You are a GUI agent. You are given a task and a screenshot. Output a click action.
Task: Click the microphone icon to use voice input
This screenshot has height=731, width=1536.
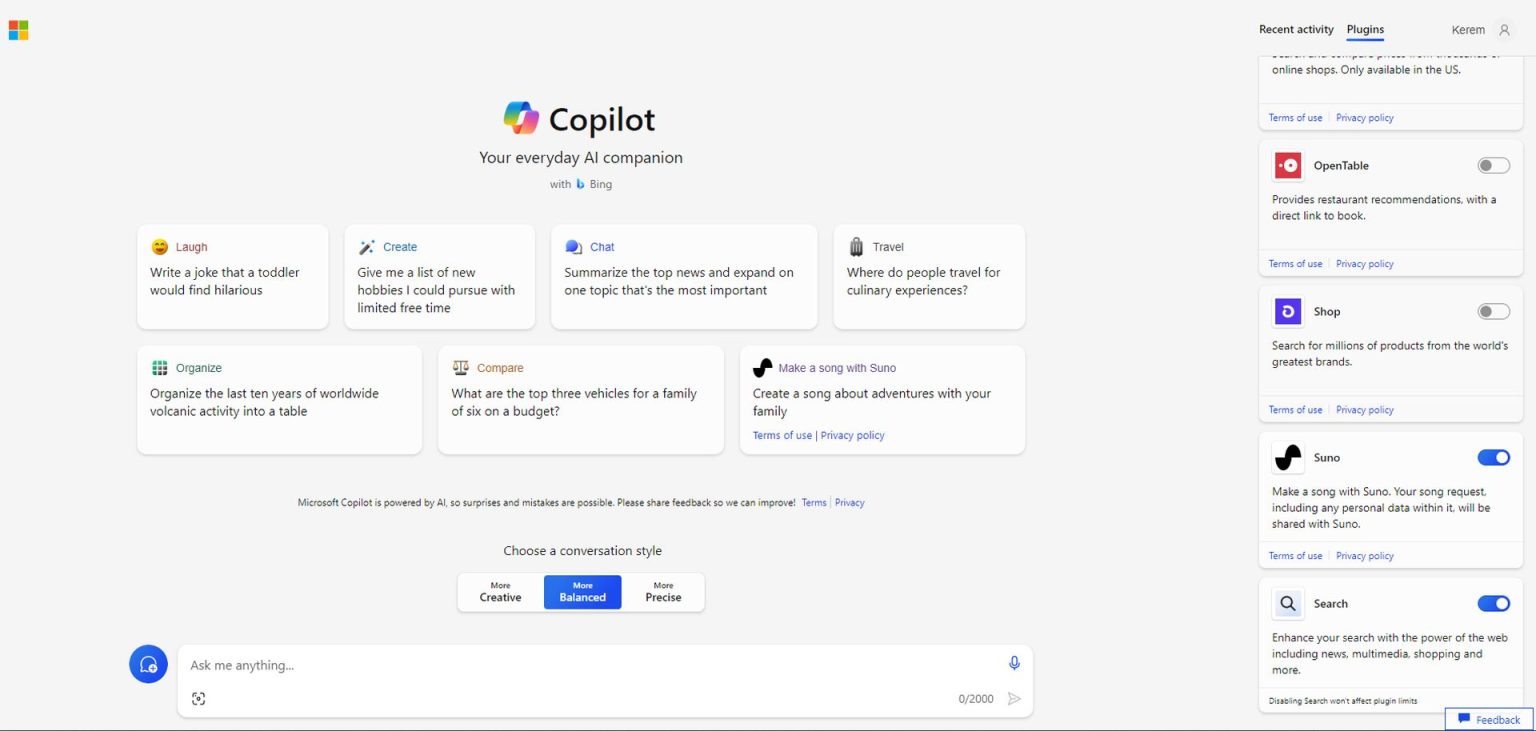1013,663
